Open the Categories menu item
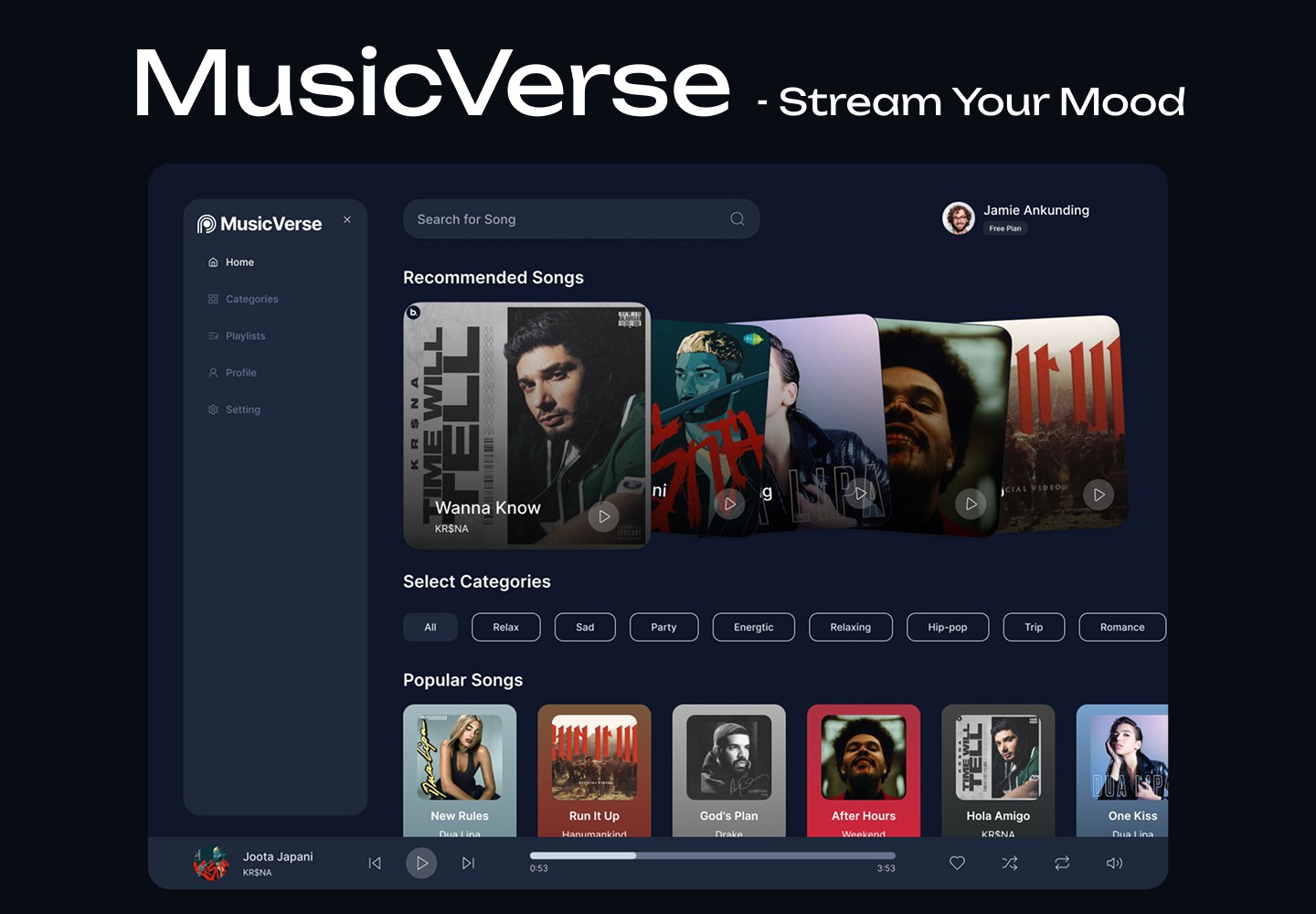 (243, 299)
